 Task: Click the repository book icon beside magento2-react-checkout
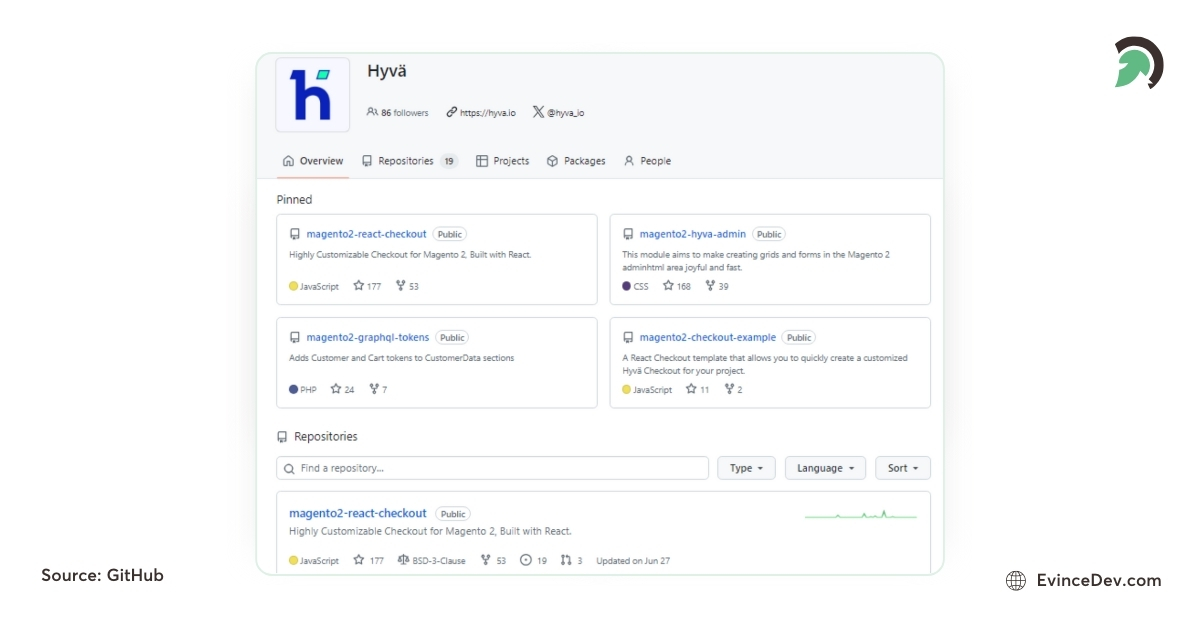tap(295, 233)
